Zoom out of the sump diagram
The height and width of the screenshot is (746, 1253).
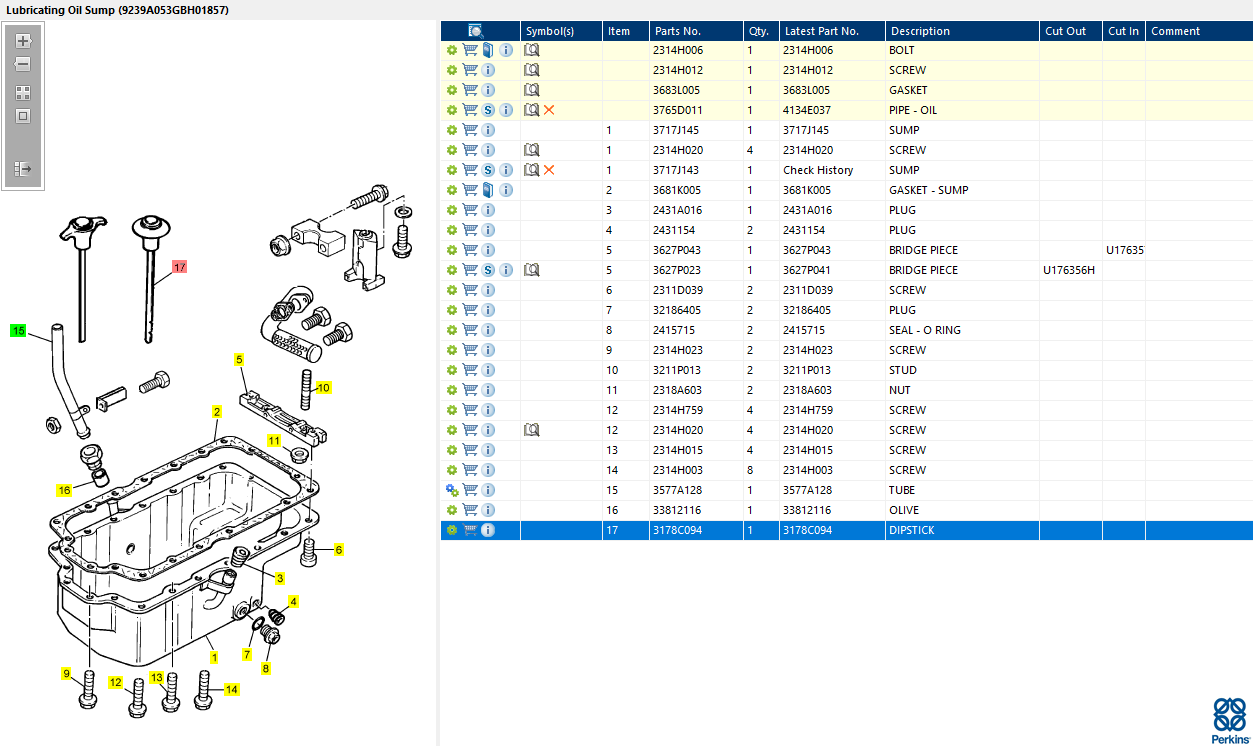click(x=23, y=64)
